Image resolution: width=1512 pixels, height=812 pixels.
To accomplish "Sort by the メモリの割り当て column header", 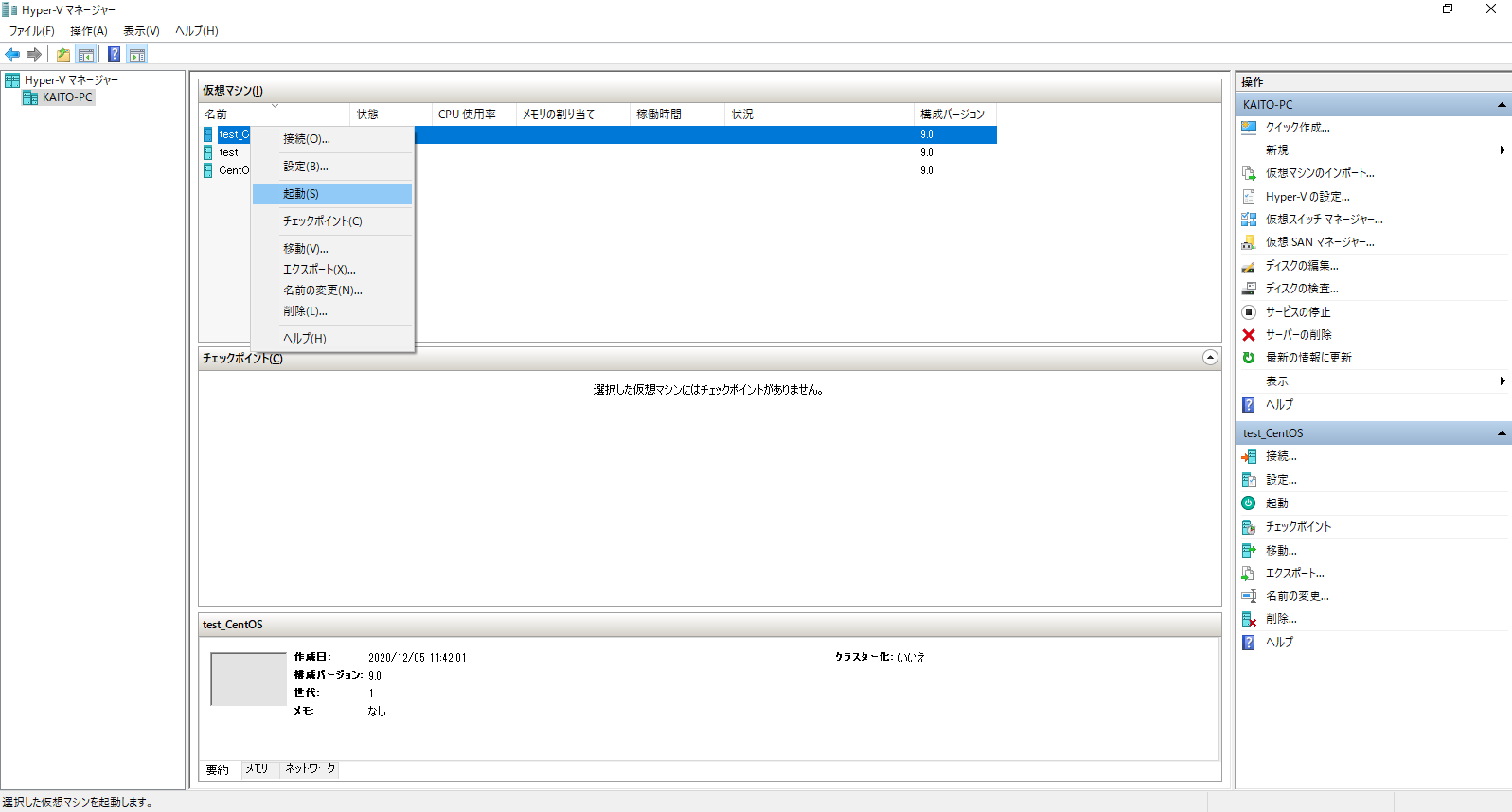I will click(573, 115).
